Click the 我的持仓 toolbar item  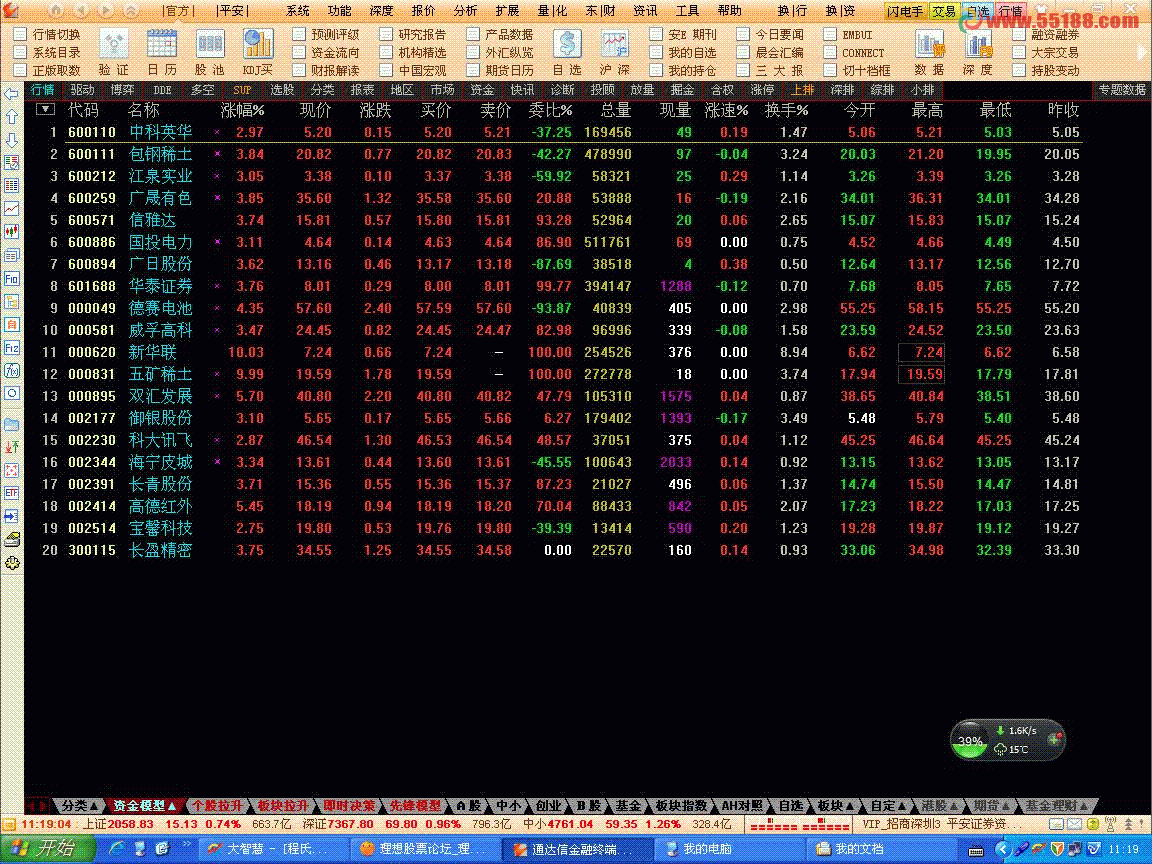pos(683,71)
